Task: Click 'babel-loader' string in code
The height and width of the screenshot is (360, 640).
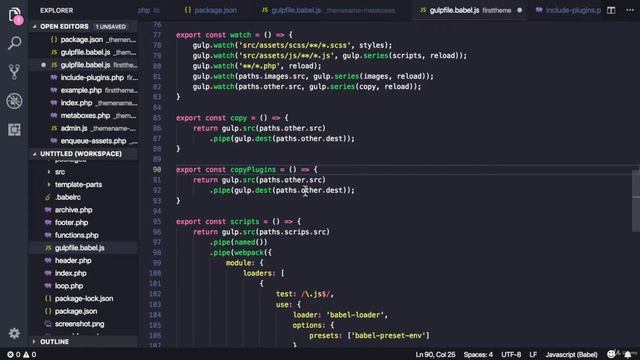Action: (x=355, y=315)
